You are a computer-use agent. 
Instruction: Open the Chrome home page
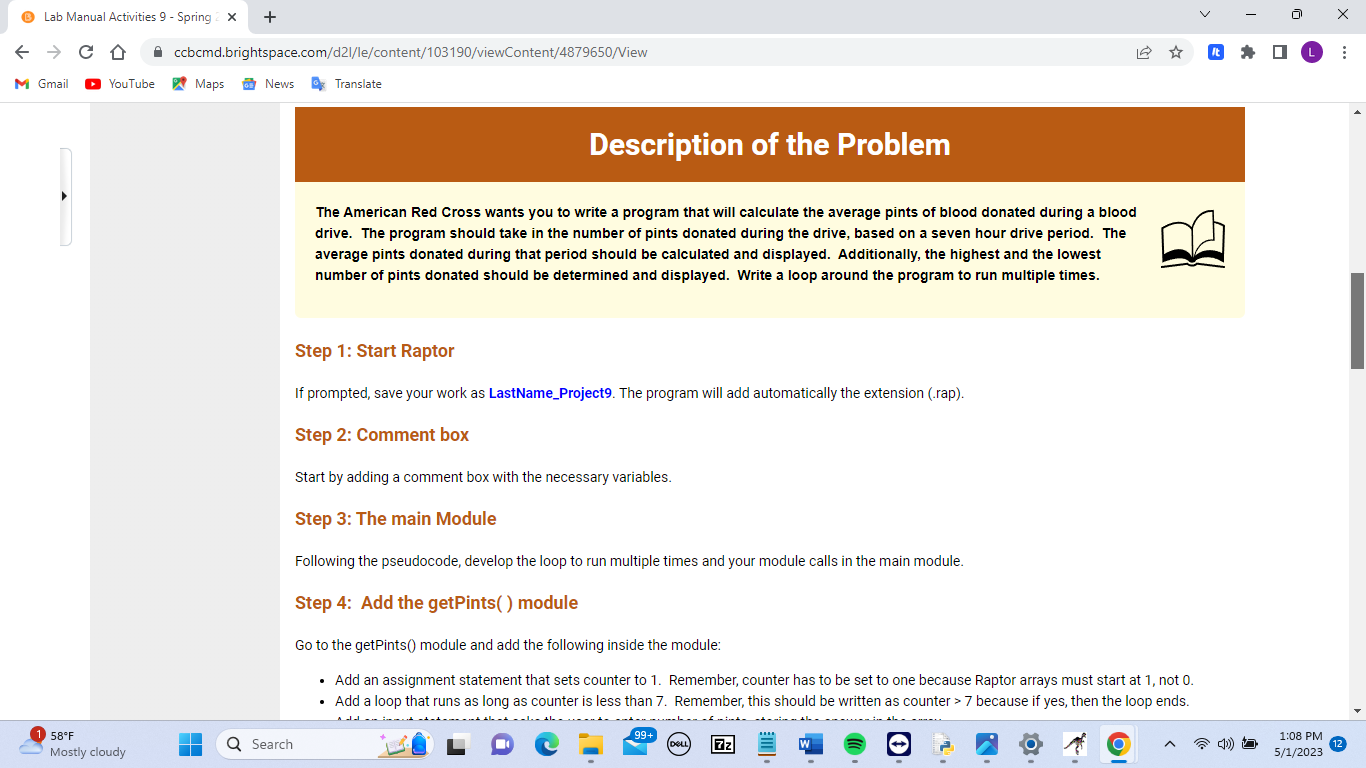coord(117,52)
